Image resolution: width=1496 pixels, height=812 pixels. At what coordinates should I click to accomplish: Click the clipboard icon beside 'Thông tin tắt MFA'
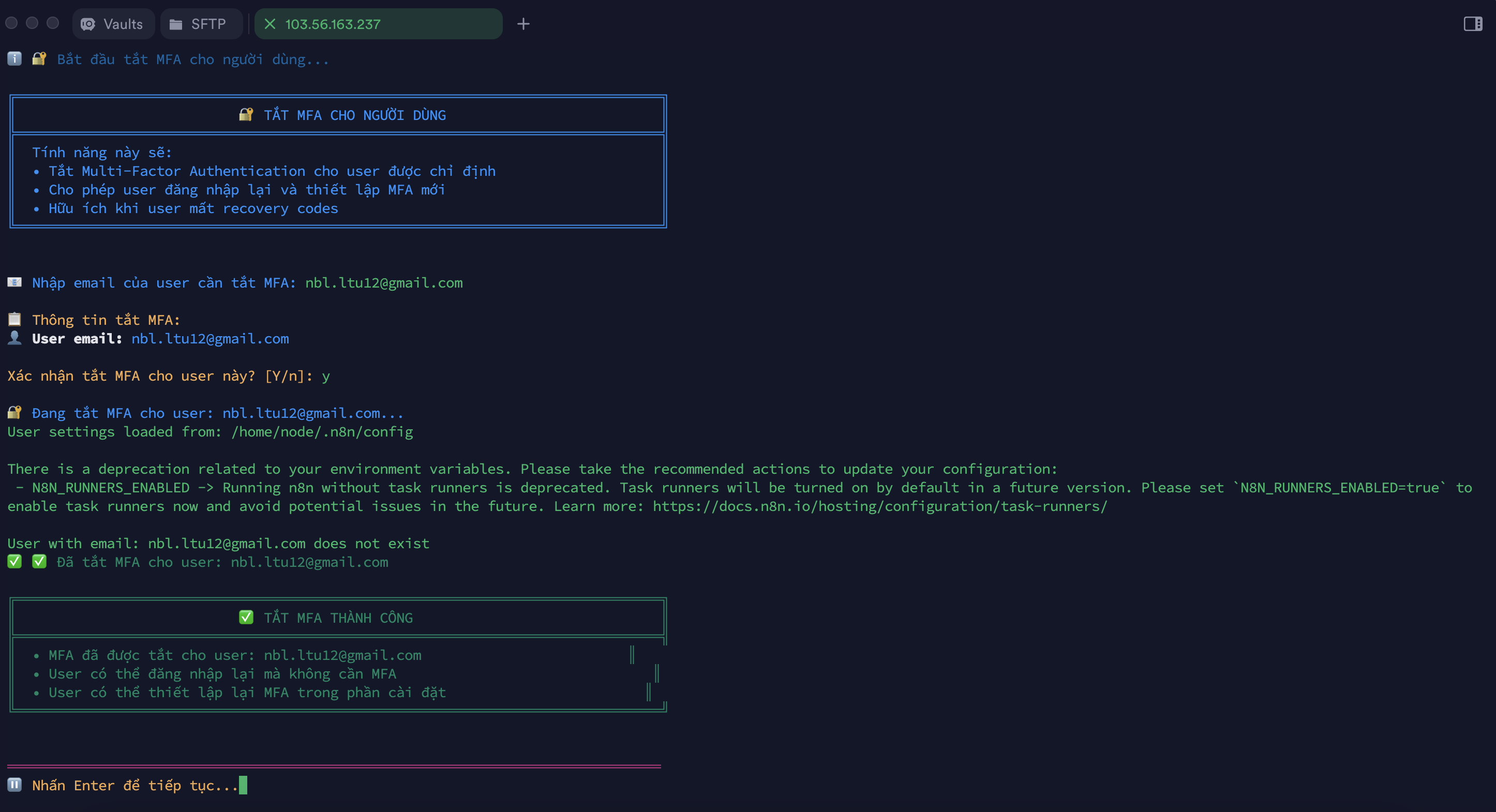point(14,320)
